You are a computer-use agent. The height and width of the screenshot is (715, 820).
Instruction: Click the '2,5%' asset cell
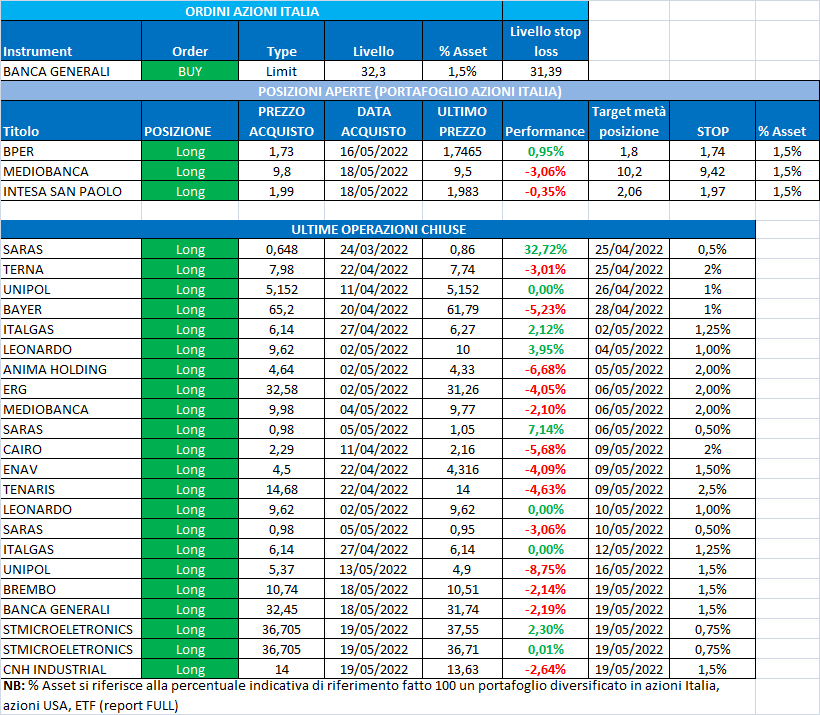[x=712, y=489]
